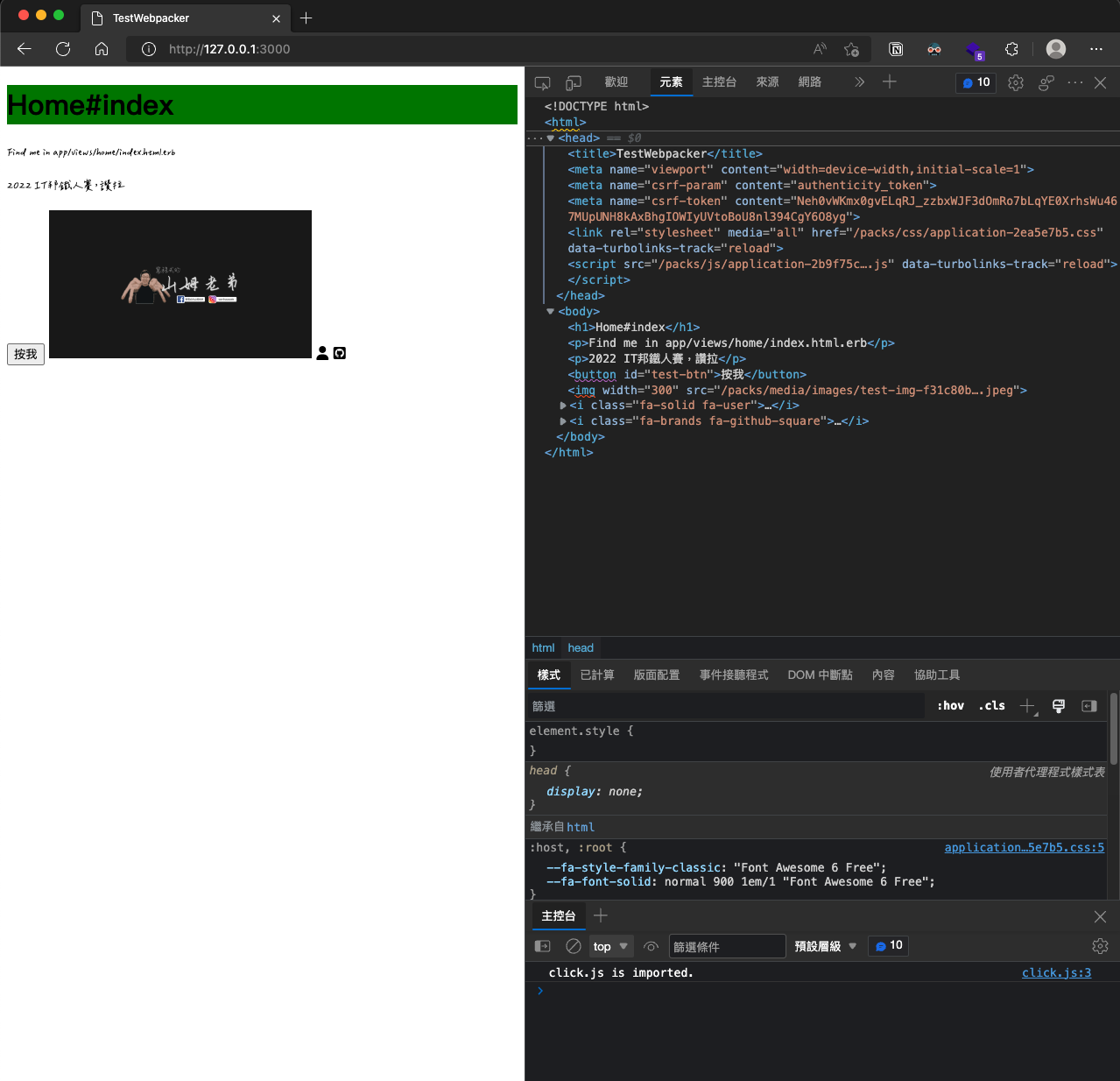Open new browser tab with plus
Viewport: 1120px width, 1081px height.
point(306,18)
